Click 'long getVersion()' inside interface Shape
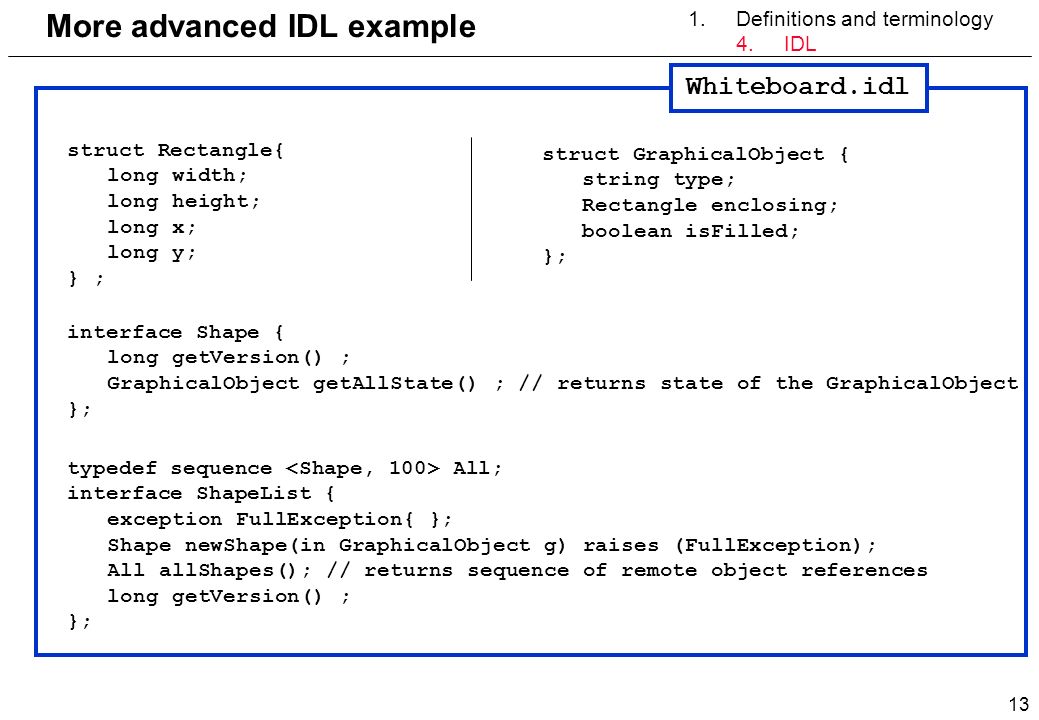 [x=215, y=358]
